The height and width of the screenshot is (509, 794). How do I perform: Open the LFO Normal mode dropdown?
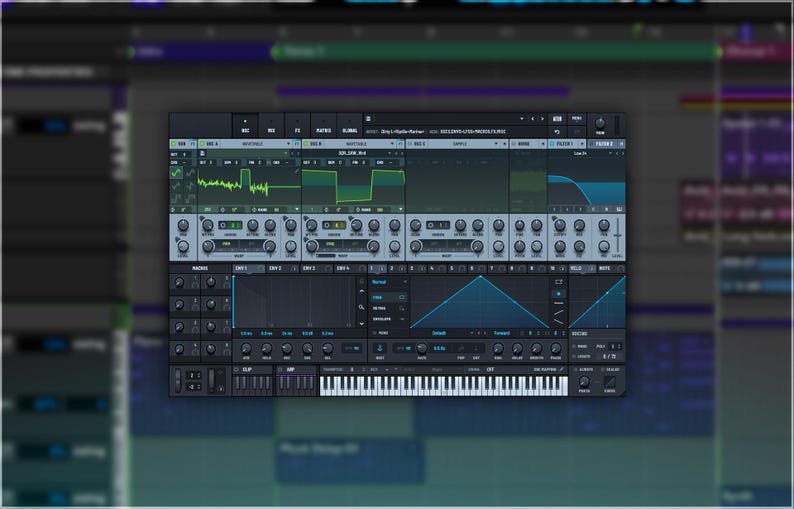click(389, 282)
